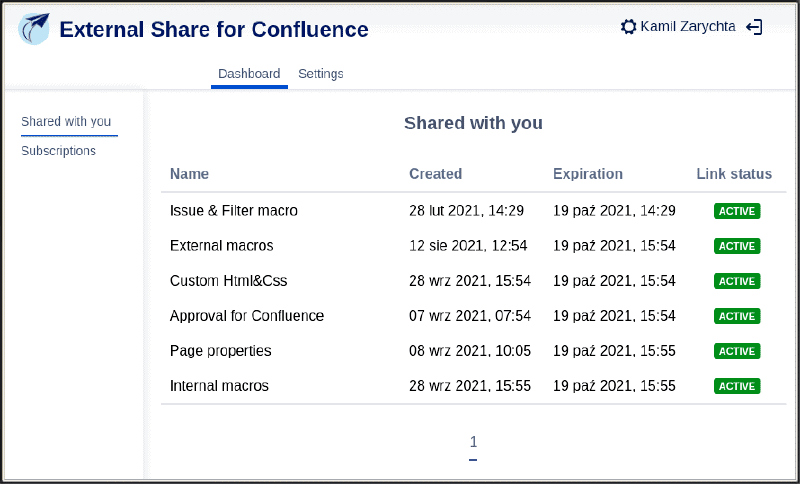
Task: Click the External Share paper plane logo
Action: 34,29
